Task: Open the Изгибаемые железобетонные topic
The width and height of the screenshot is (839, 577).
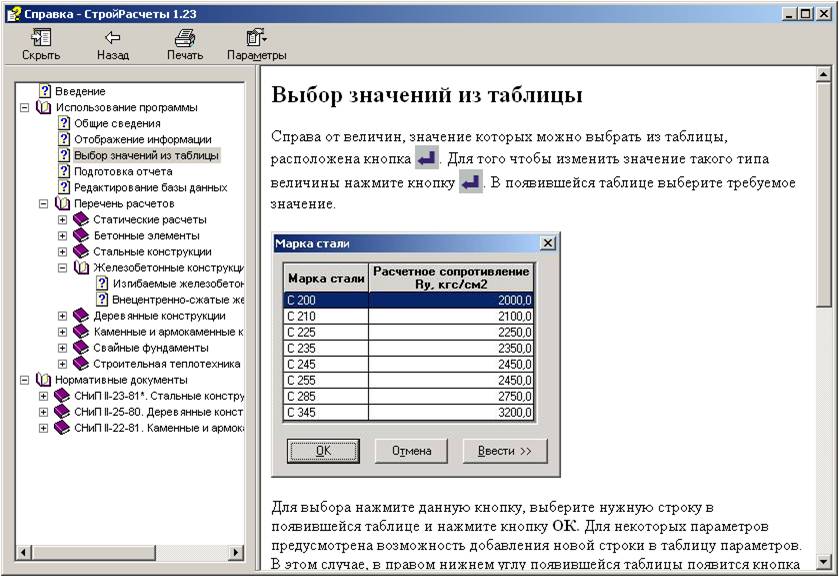Action: point(178,284)
